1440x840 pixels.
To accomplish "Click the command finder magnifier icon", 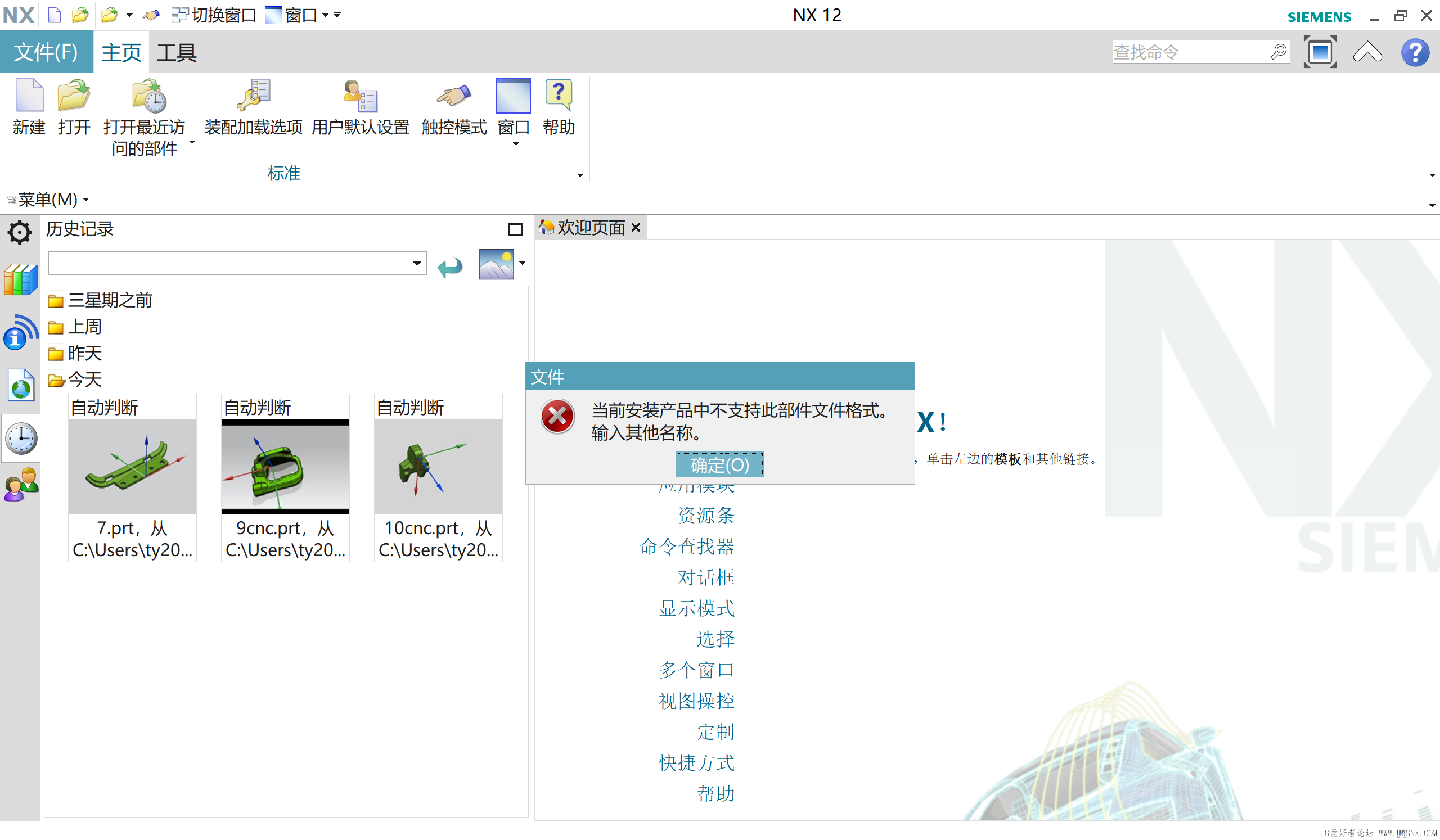I will [1279, 52].
